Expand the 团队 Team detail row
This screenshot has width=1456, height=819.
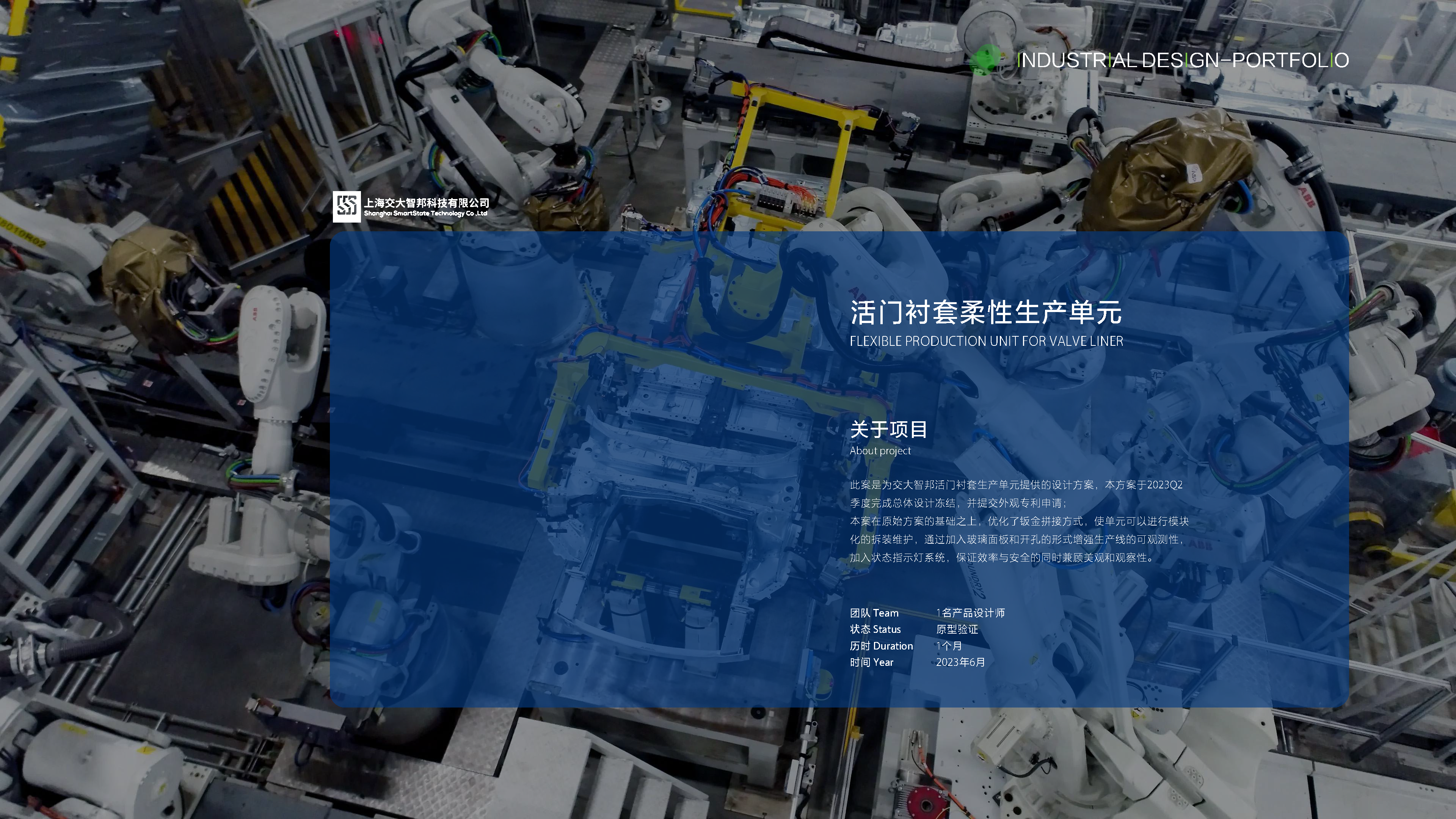(x=874, y=613)
